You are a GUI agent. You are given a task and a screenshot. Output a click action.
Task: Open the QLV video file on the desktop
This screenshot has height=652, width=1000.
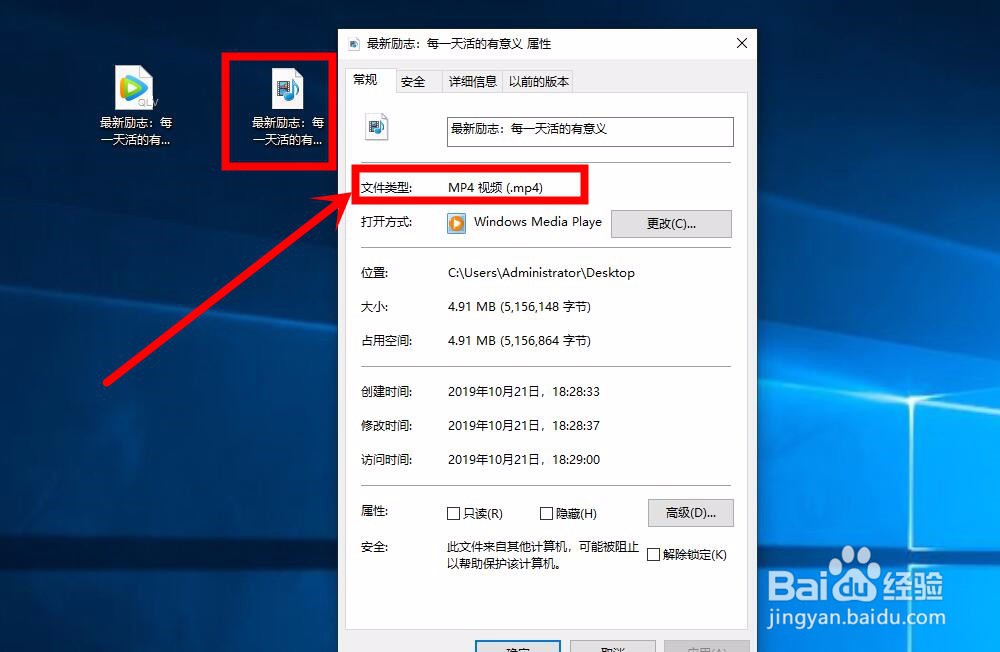coord(133,90)
